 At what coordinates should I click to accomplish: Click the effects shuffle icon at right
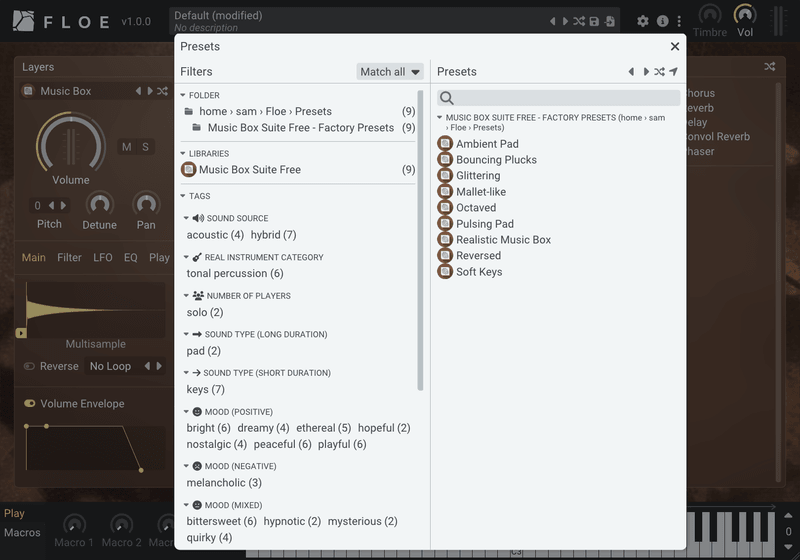[769, 66]
